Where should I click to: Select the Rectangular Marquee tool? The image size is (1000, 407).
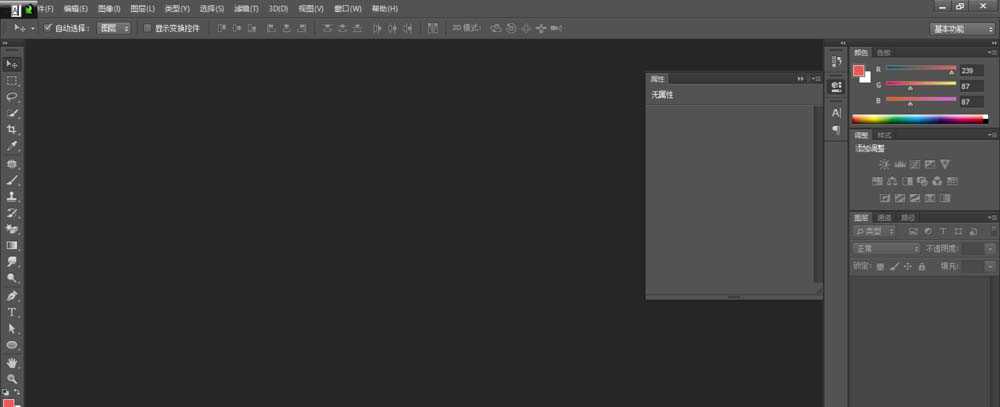[x=12, y=80]
